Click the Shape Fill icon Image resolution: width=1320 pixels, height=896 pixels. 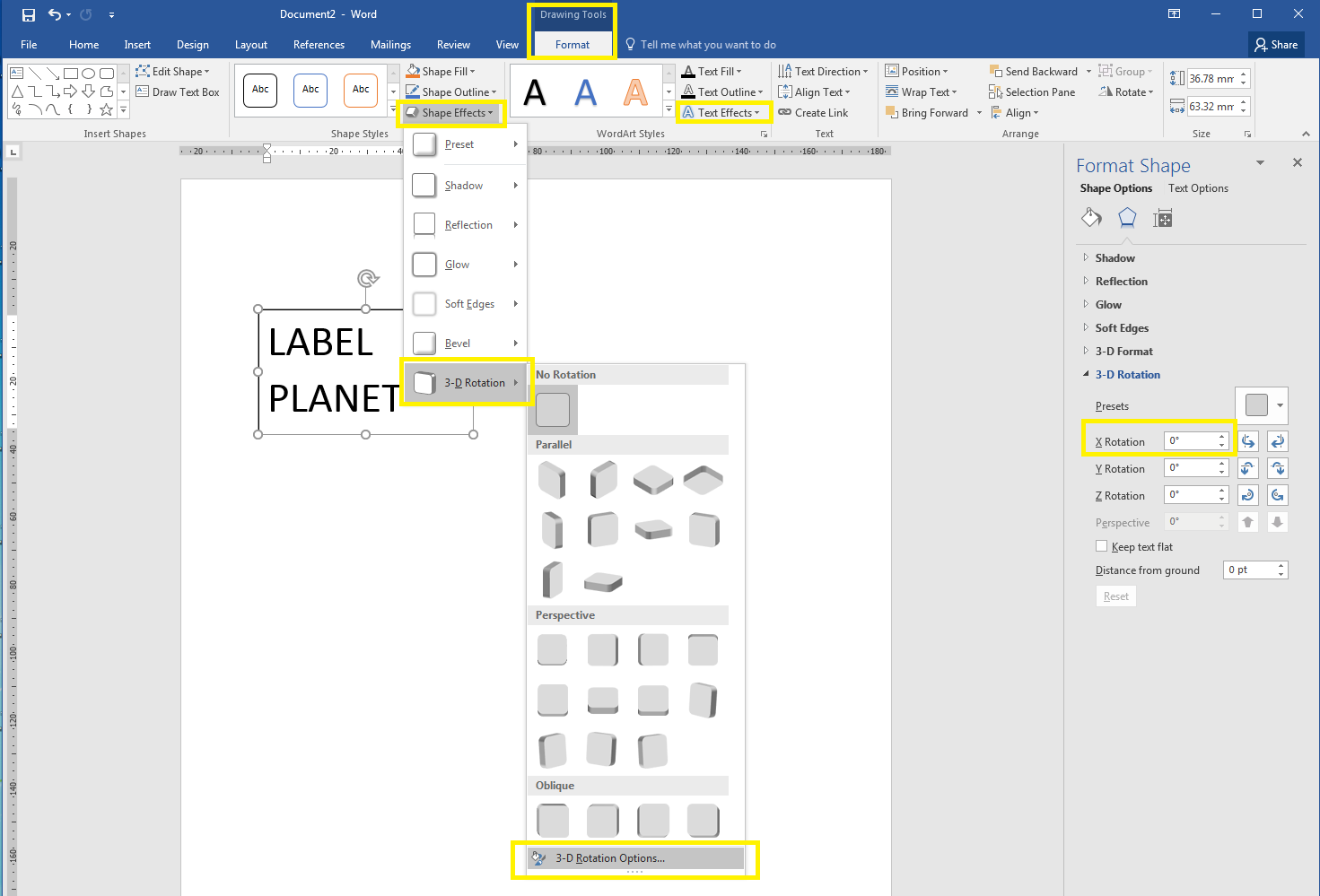[x=414, y=71]
